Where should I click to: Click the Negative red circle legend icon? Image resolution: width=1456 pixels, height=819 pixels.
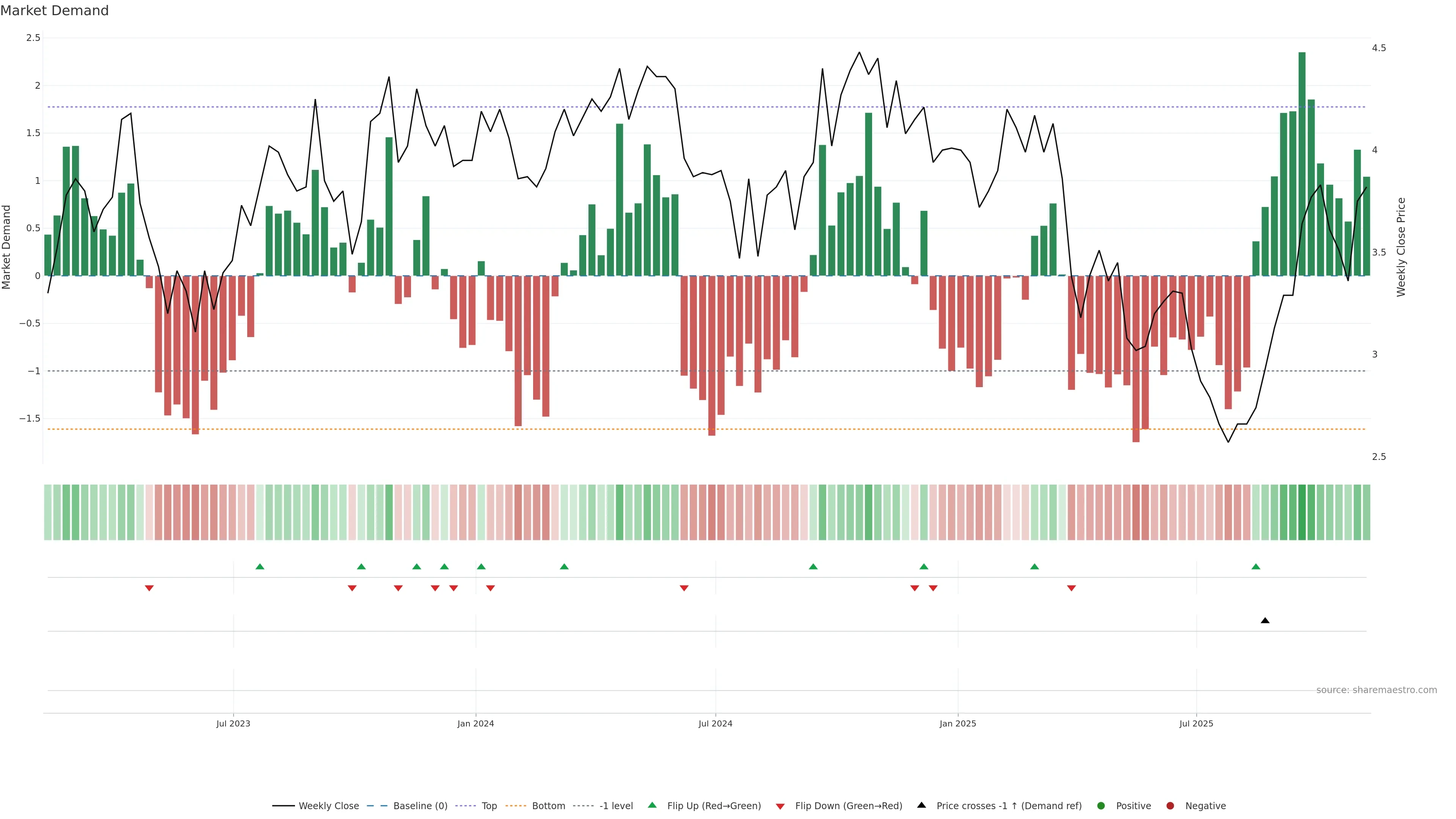click(x=1170, y=806)
